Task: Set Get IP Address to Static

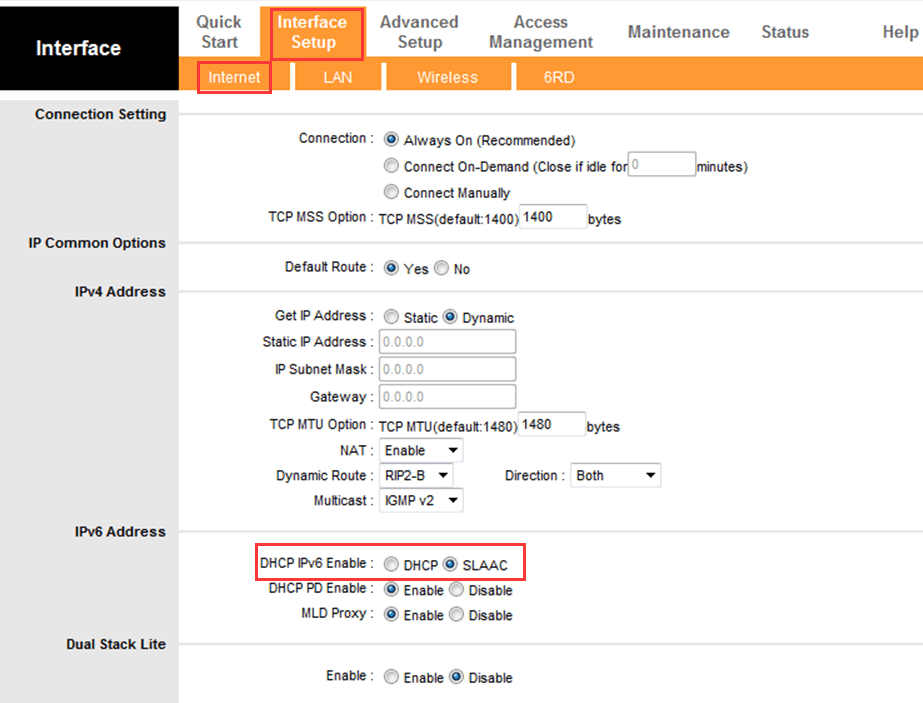Action: [391, 316]
